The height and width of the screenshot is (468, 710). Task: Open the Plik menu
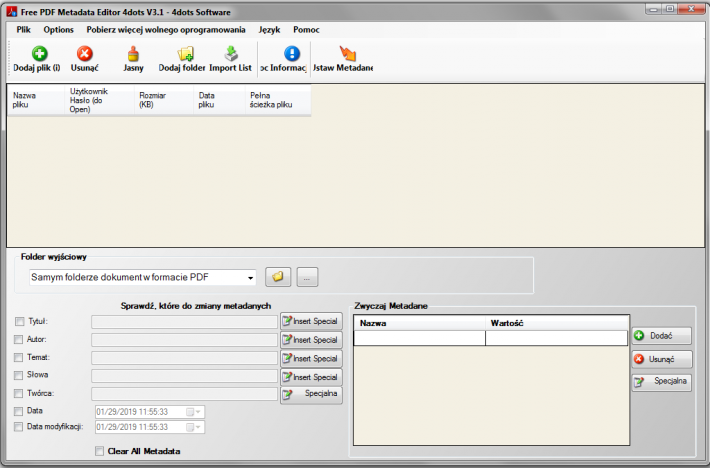point(24,30)
